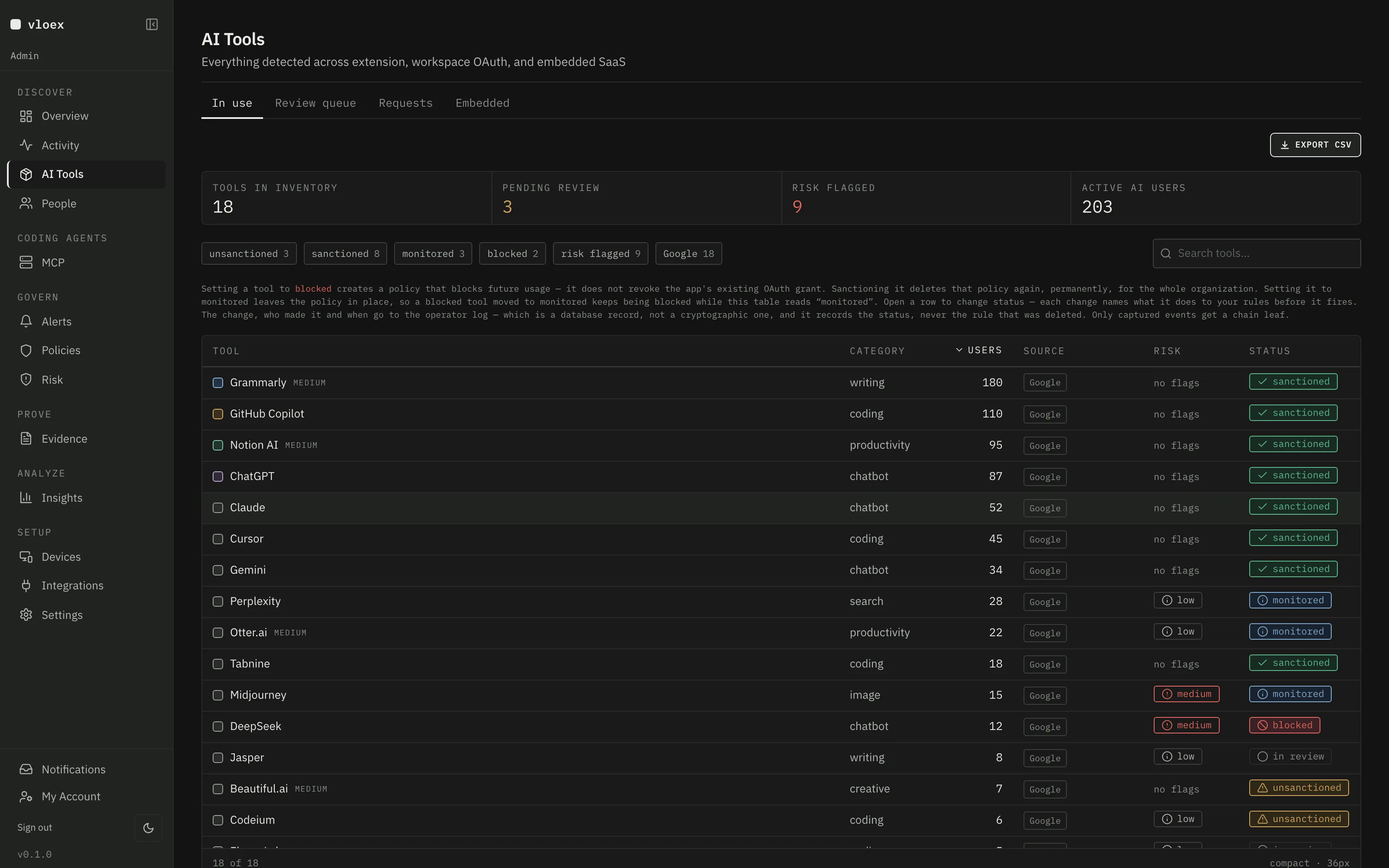Screen dimensions: 1389x868
Task: Open Settings gear icon
Action: point(26,615)
